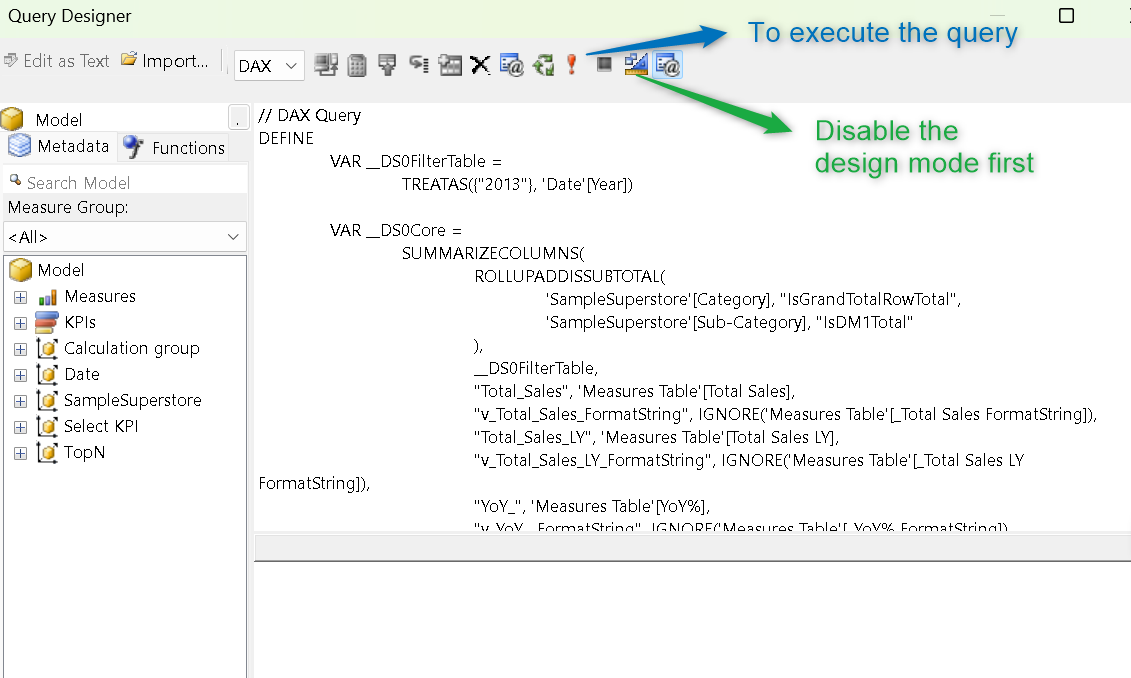The height and width of the screenshot is (678, 1131).
Task: Toggle the Design Mode toolbar icon
Action: pyautogui.click(x=635, y=66)
